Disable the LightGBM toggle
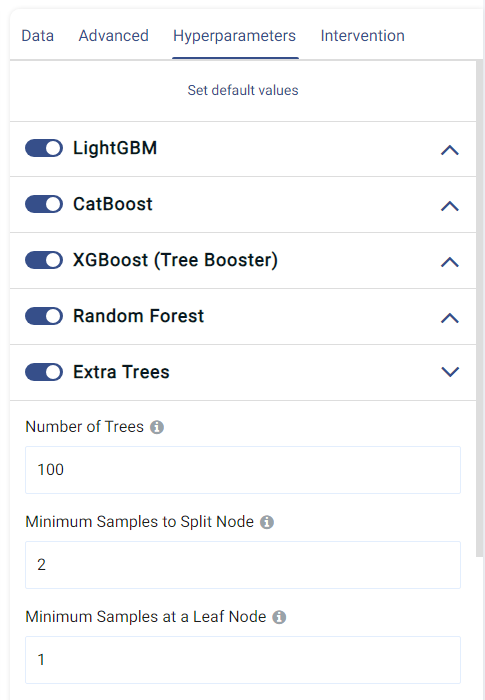Image resolution: width=485 pixels, height=700 pixels. [x=44, y=148]
